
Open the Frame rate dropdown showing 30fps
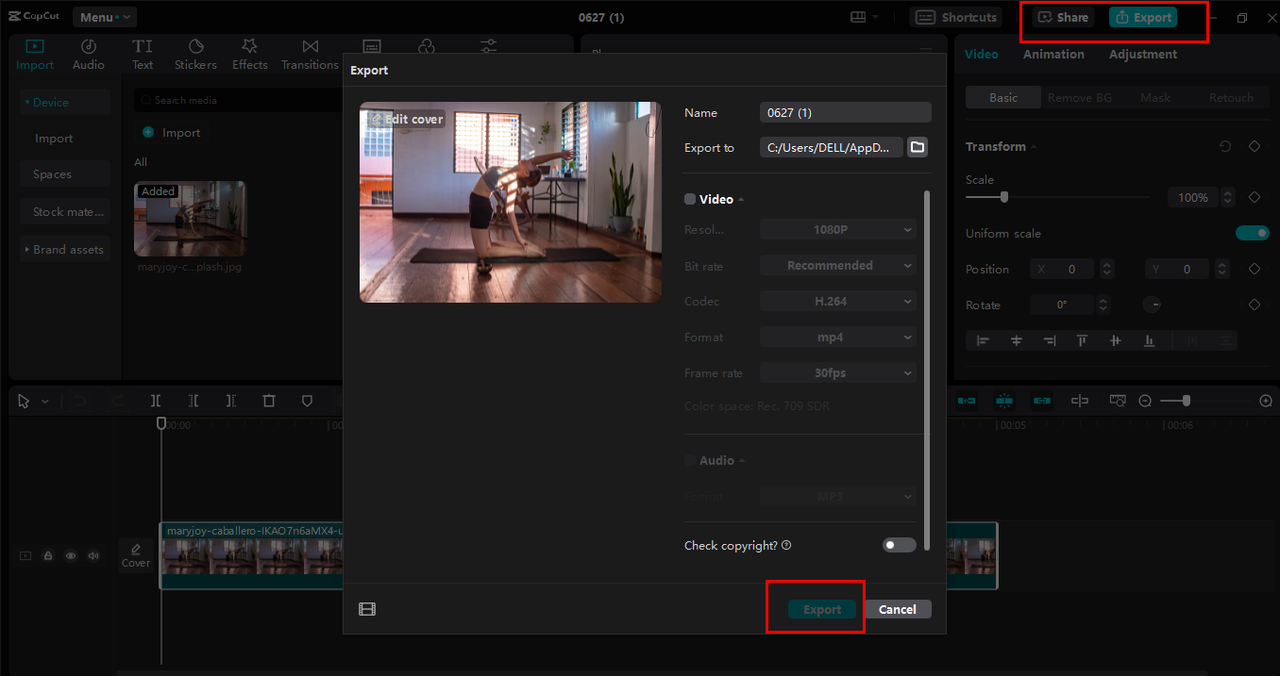click(x=838, y=372)
